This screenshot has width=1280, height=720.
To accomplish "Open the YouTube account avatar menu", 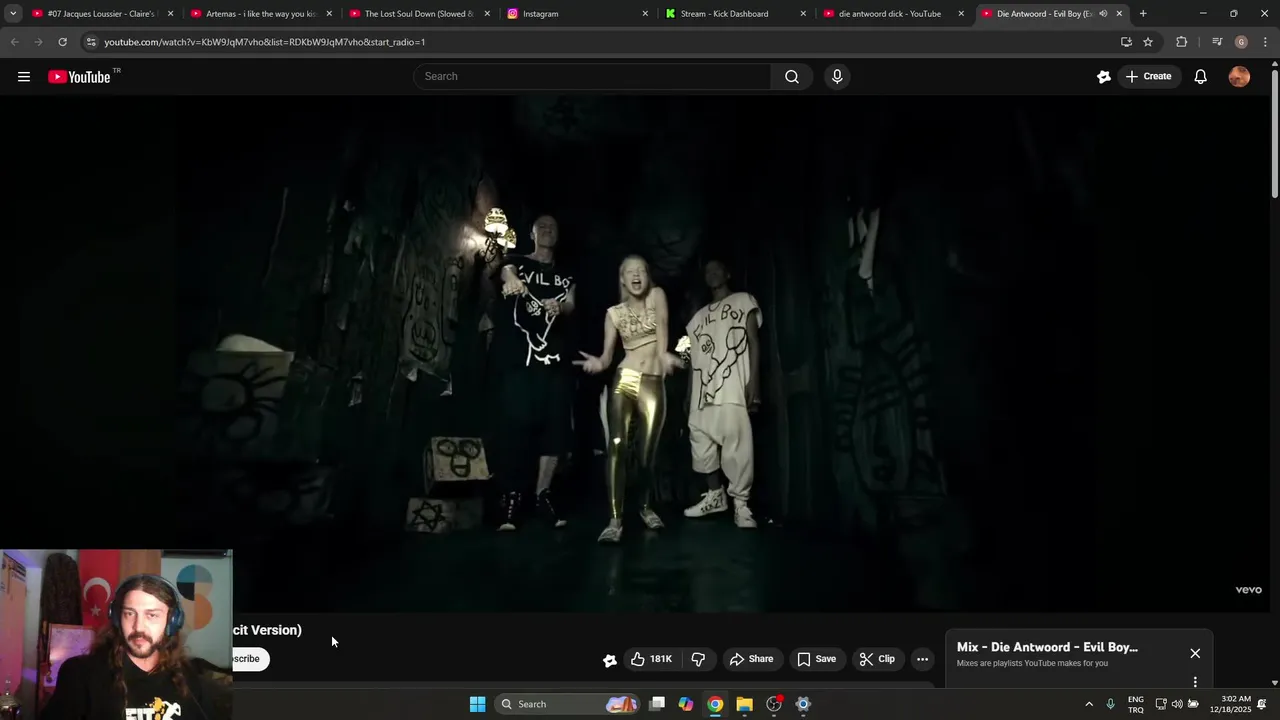I will coord(1239,77).
